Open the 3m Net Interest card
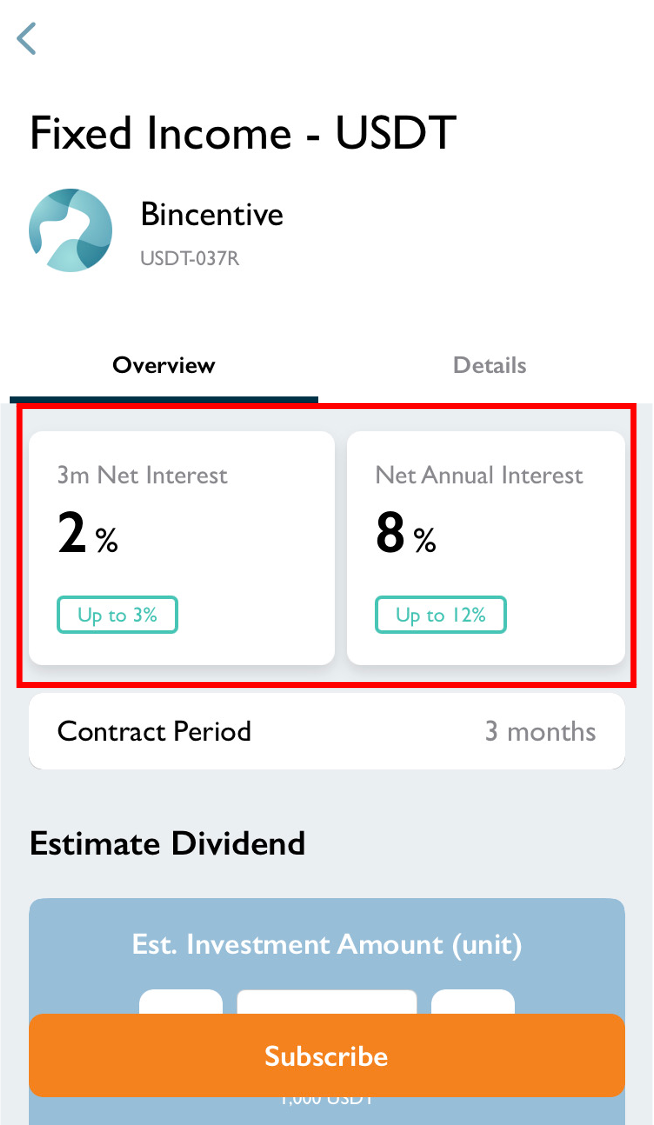Image resolution: width=654 pixels, height=1125 pixels. point(181,547)
